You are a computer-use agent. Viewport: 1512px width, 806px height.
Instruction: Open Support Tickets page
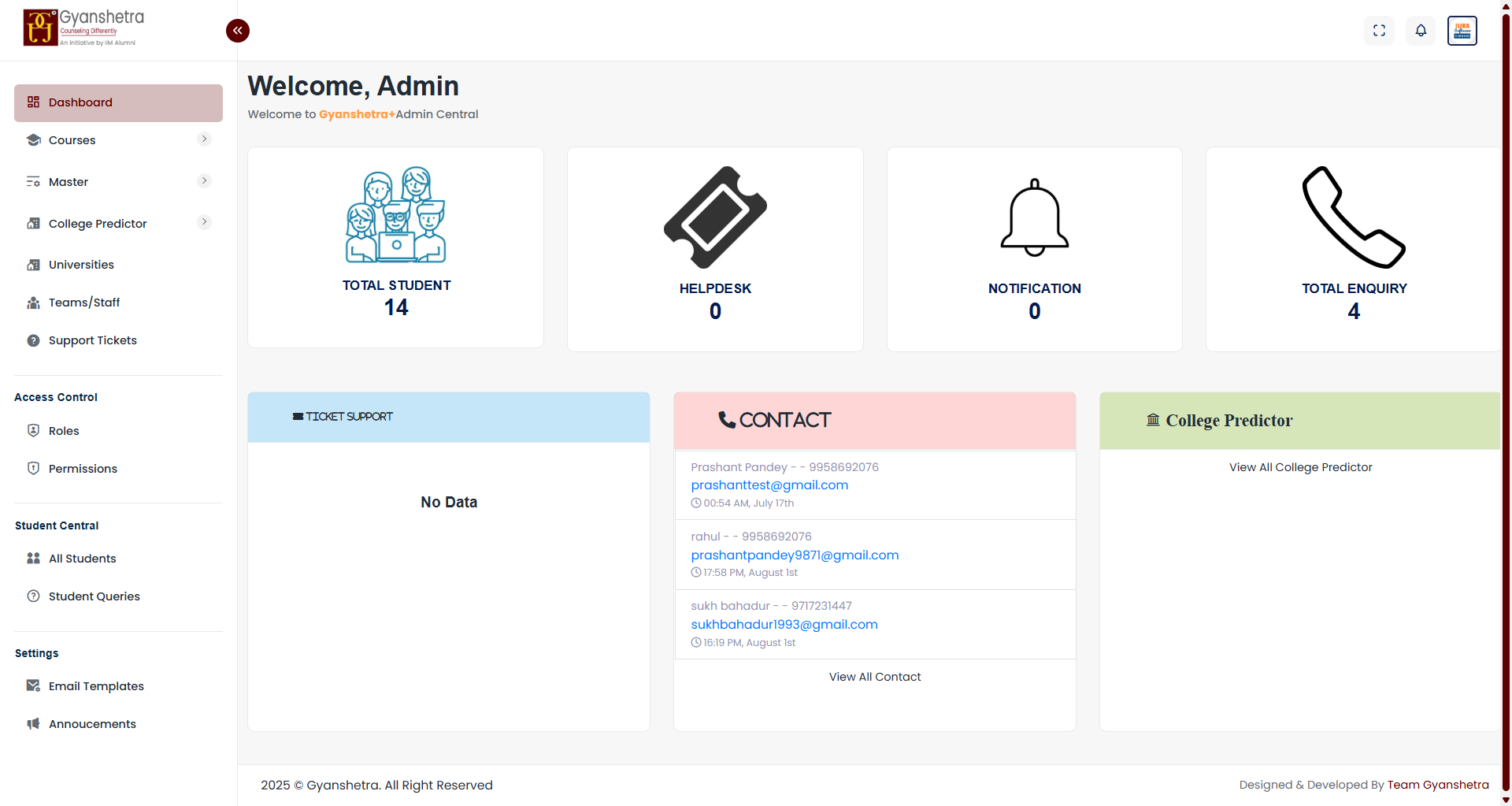tap(118, 340)
